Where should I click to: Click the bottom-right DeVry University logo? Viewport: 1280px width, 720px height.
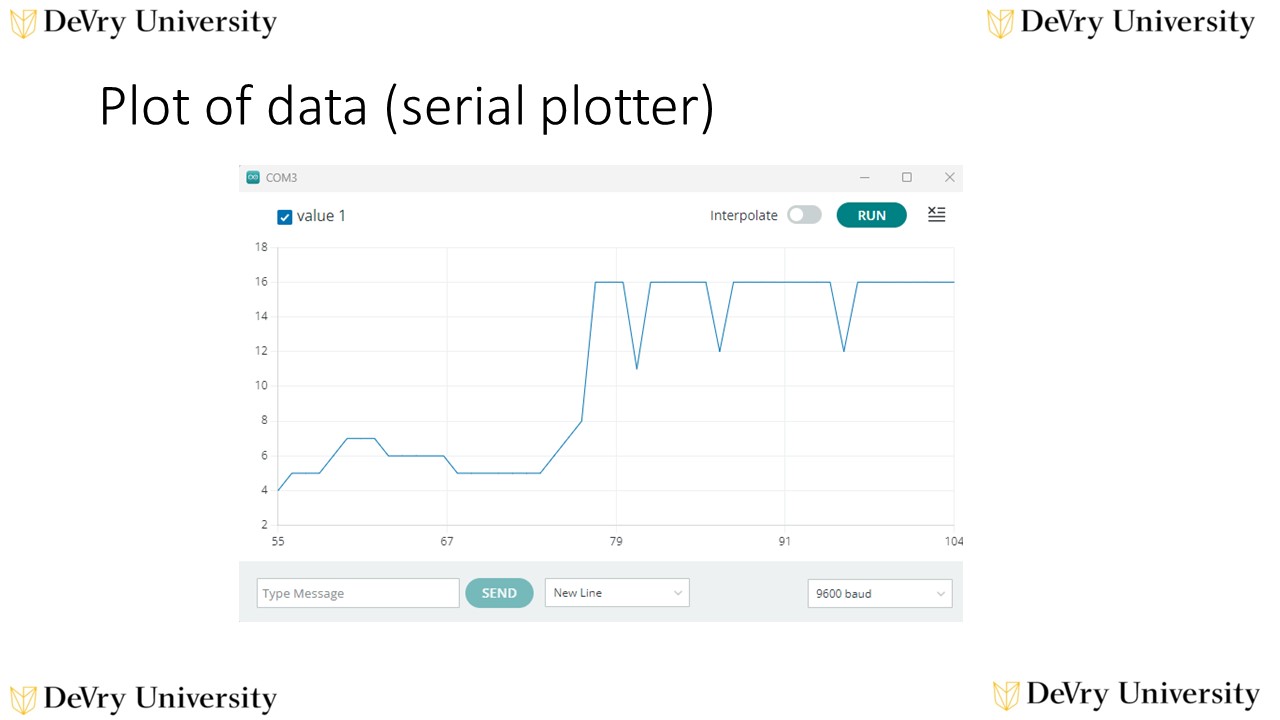coord(1126,694)
